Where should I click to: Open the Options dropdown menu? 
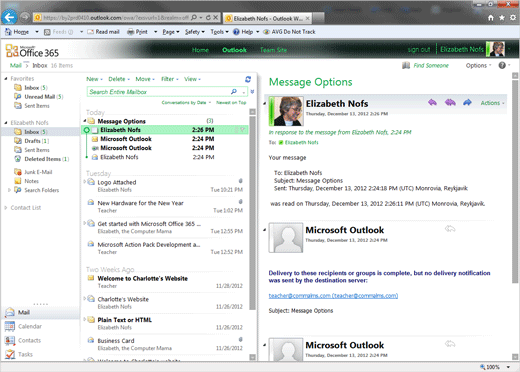tap(478, 65)
